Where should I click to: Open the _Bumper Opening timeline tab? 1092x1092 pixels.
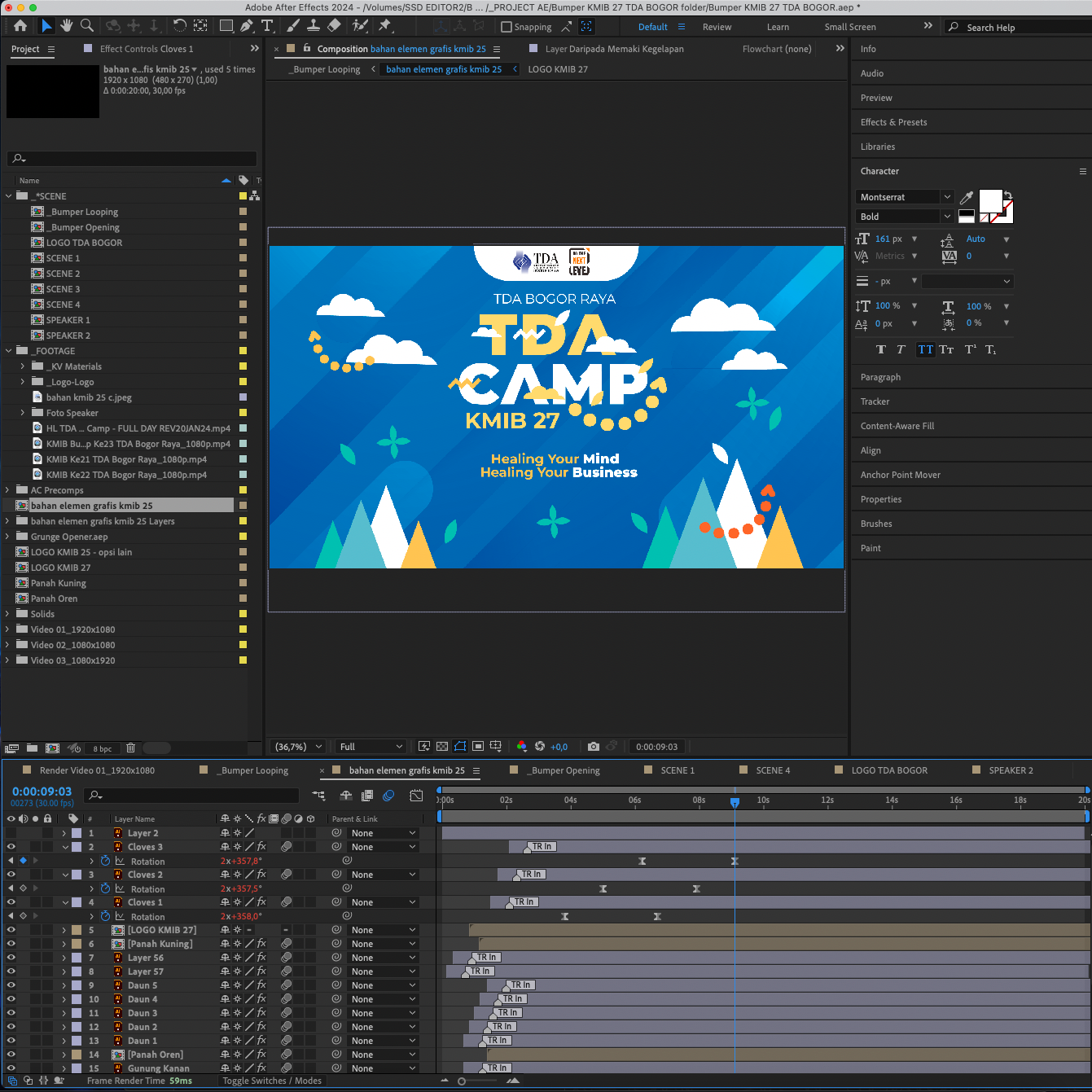click(x=564, y=770)
